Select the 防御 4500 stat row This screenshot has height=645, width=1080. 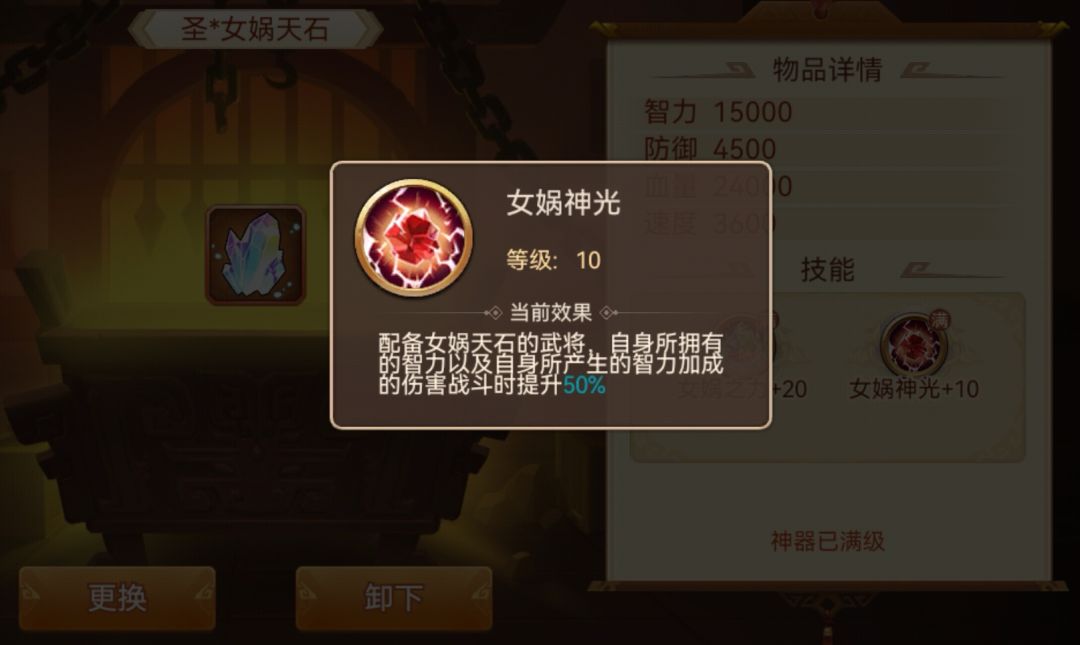tap(822, 149)
